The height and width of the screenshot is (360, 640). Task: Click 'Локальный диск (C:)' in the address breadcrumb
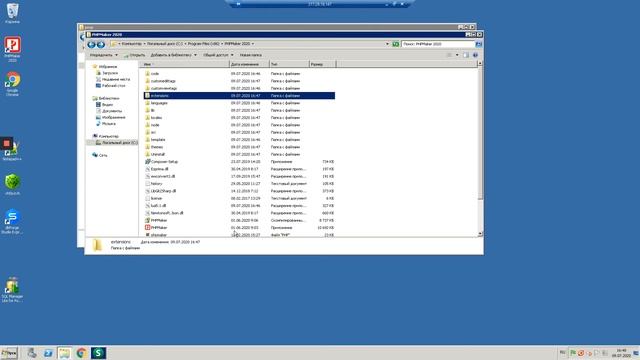tap(165, 44)
